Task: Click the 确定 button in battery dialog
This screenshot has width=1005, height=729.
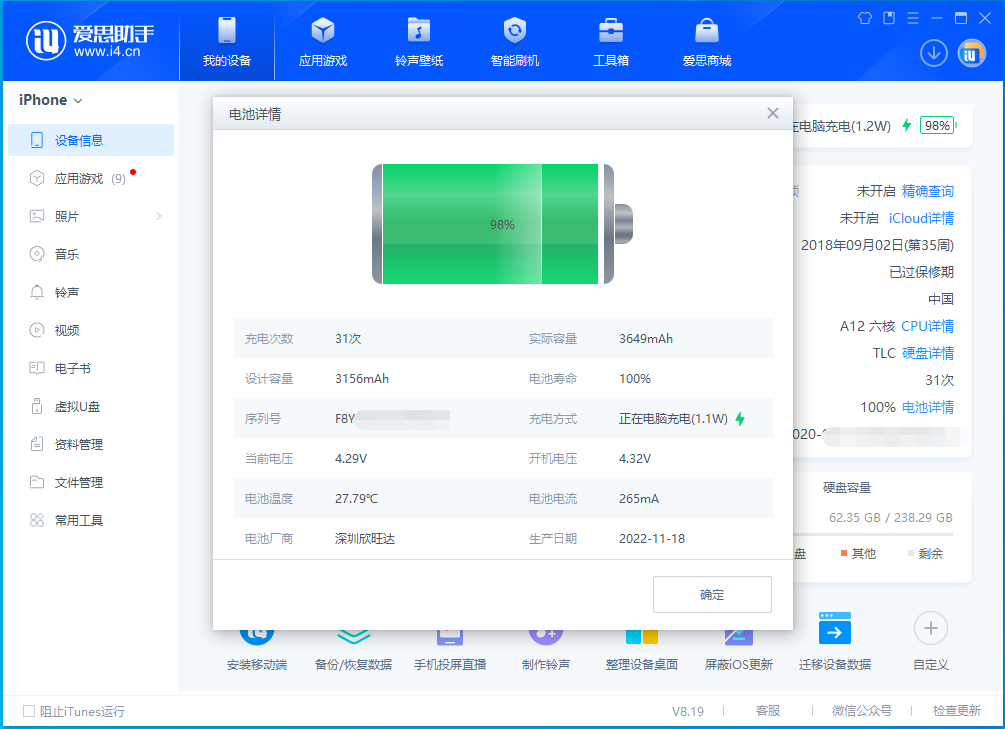Action: 712,594
